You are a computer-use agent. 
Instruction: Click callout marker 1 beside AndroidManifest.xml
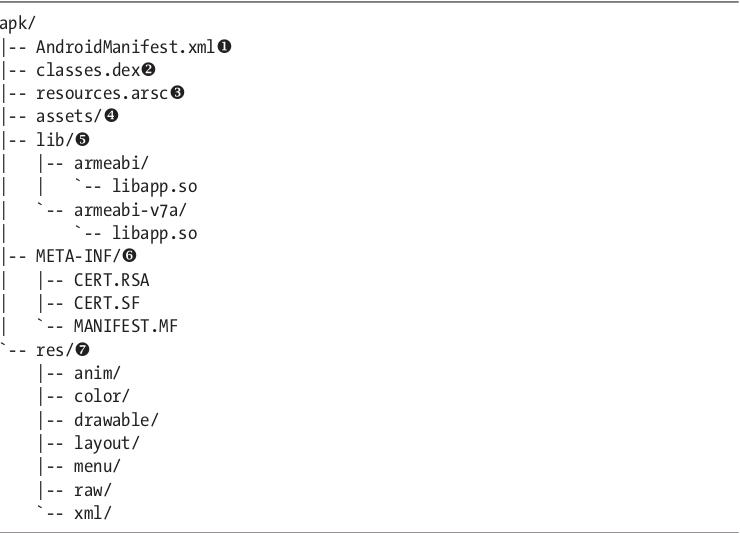pyautogui.click(x=224, y=47)
